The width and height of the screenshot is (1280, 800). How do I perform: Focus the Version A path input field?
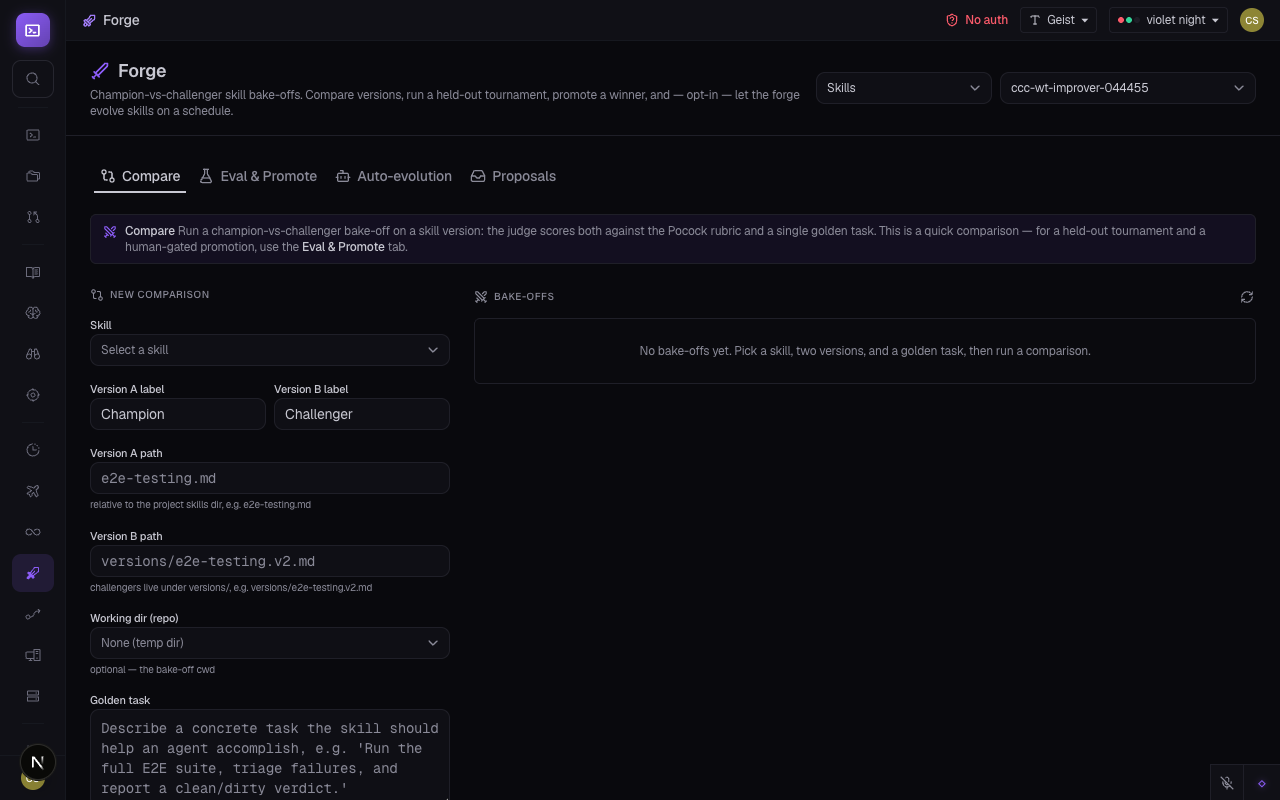coord(270,478)
